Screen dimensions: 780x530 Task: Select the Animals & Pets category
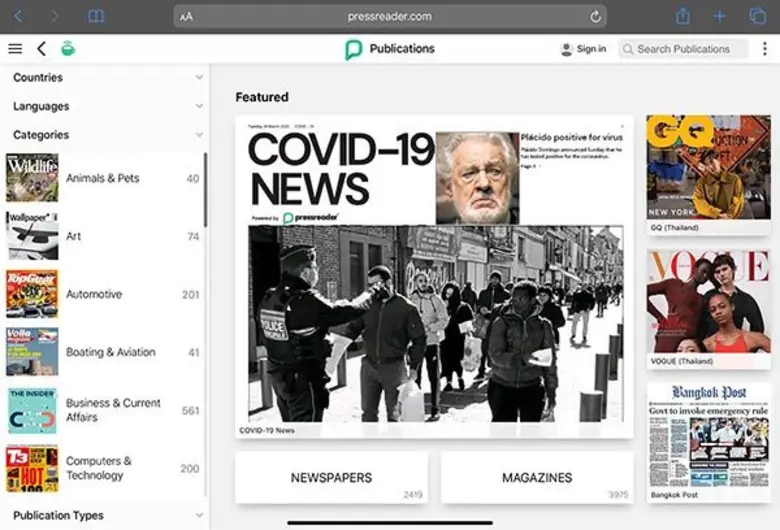pos(102,178)
